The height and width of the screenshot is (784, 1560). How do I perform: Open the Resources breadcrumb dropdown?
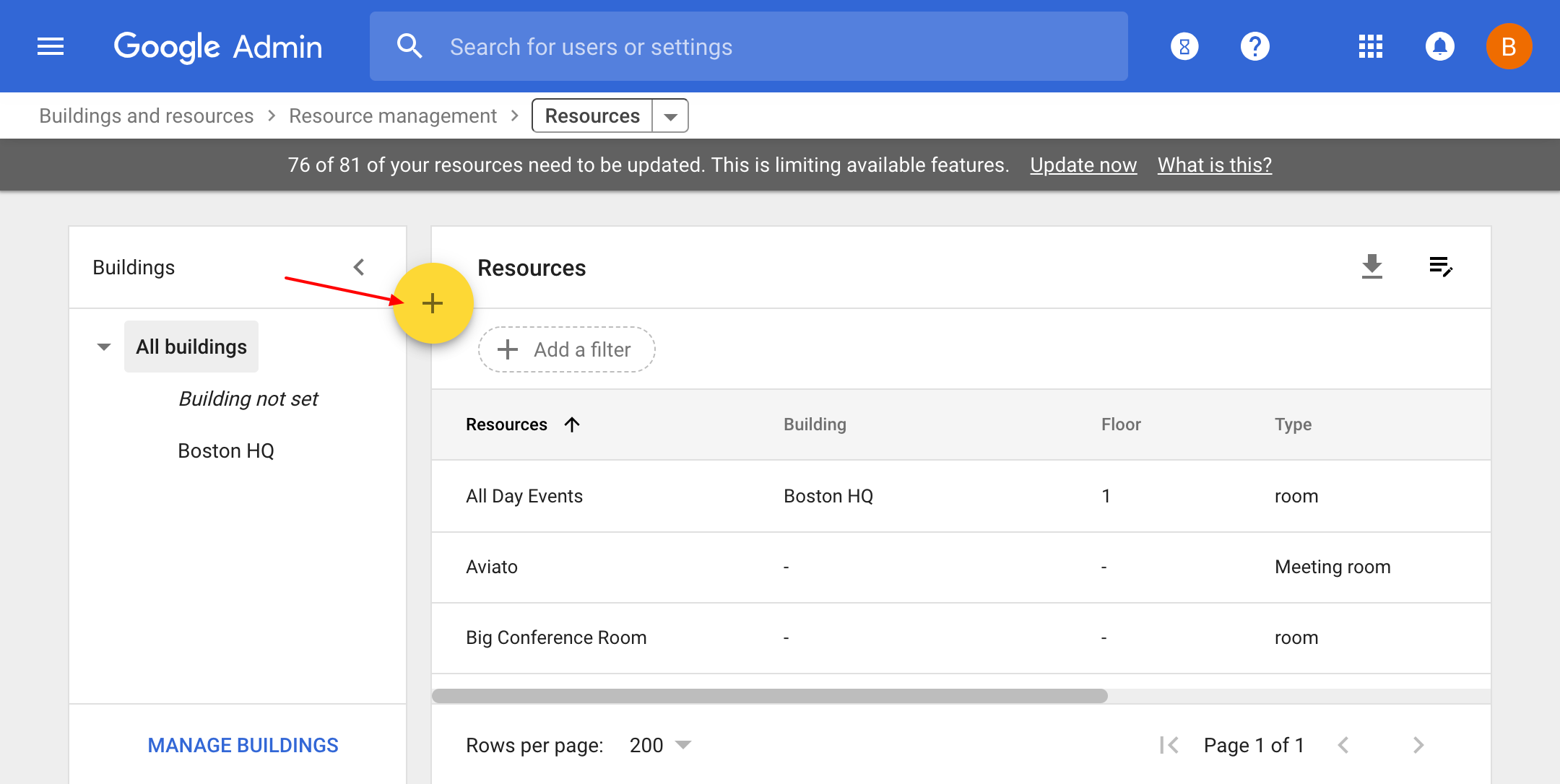[670, 116]
